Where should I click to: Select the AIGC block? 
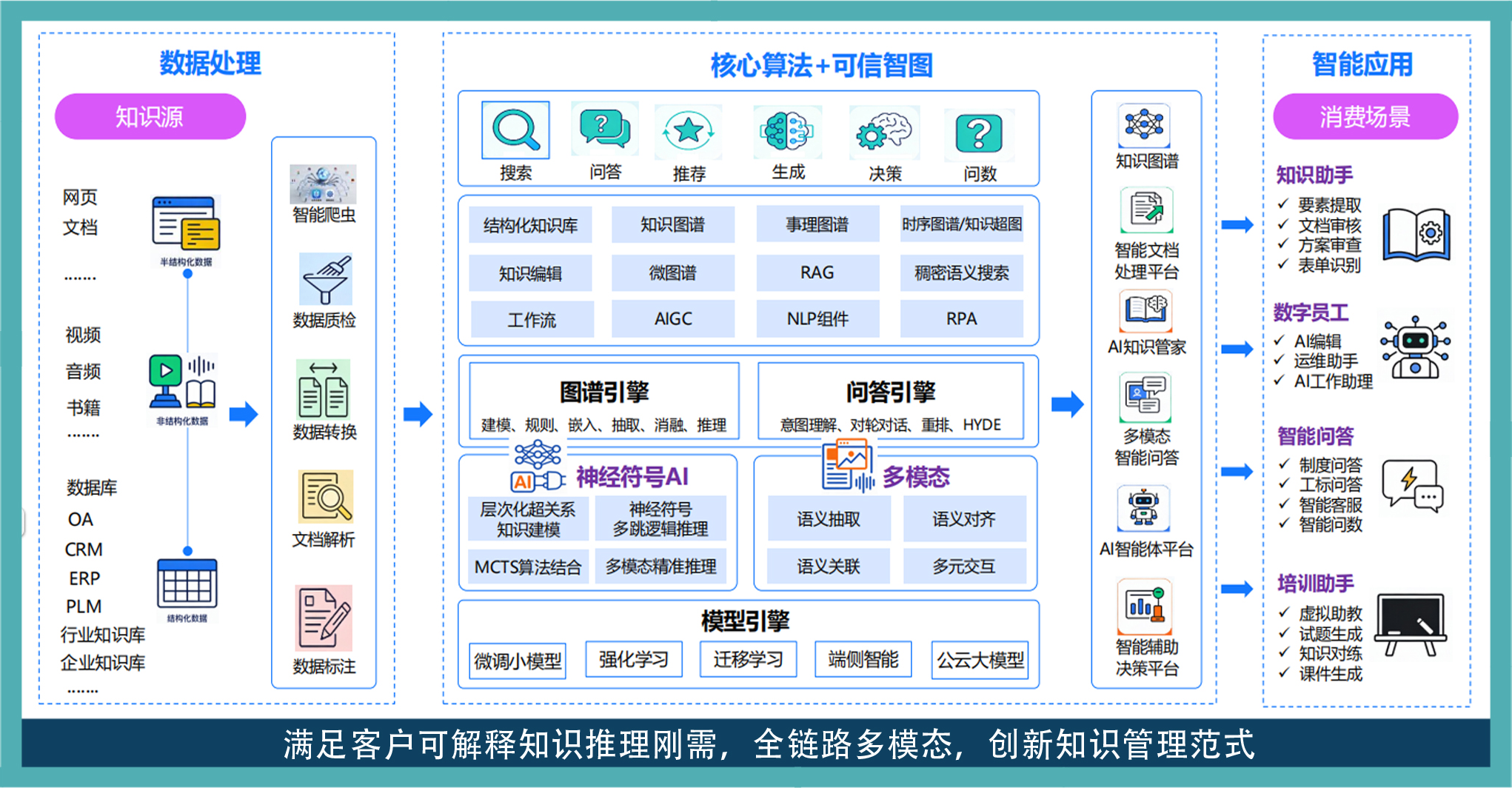click(x=672, y=319)
